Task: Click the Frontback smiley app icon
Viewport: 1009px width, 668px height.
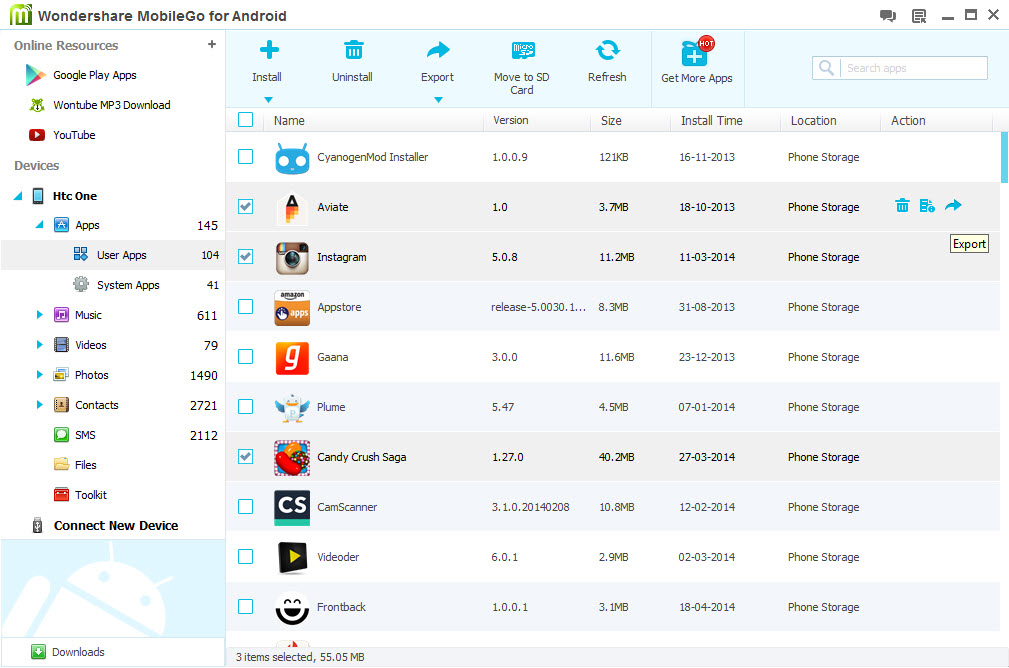Action: [x=292, y=608]
